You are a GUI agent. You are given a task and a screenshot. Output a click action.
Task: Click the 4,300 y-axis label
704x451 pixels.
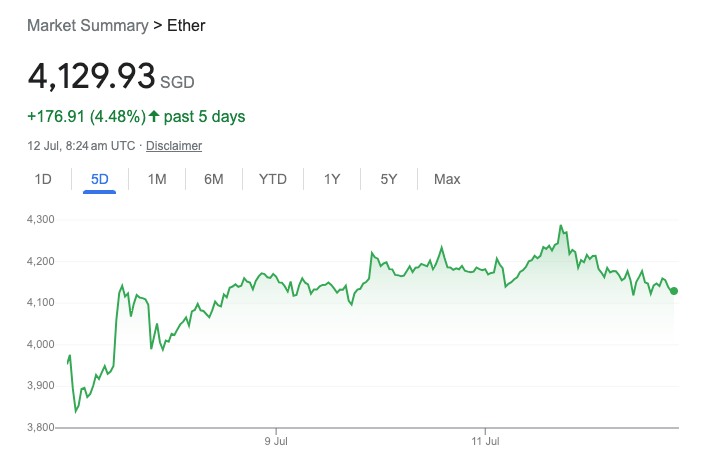tap(41, 219)
